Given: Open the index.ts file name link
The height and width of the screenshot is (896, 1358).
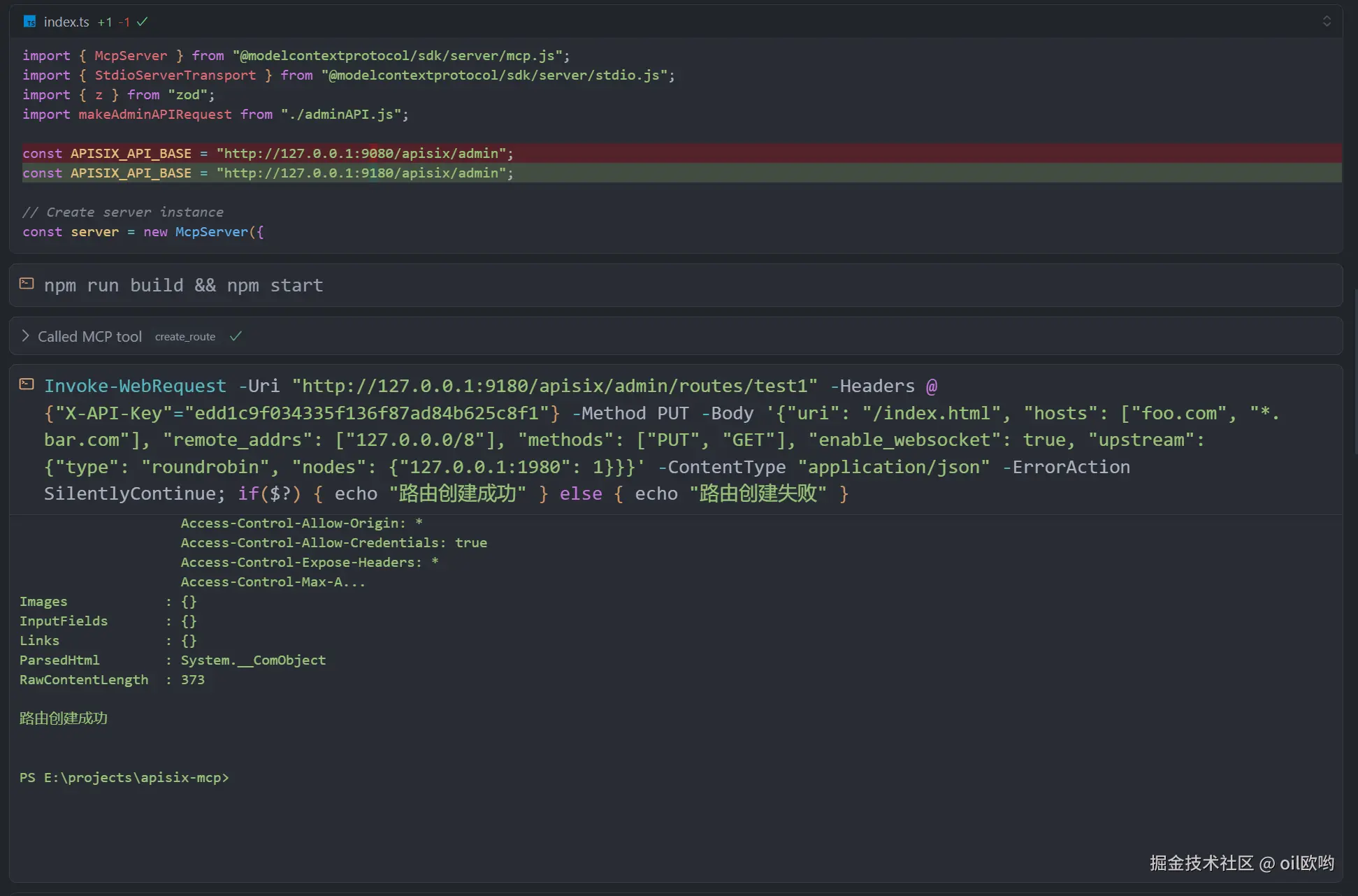Looking at the screenshot, I should [x=66, y=22].
